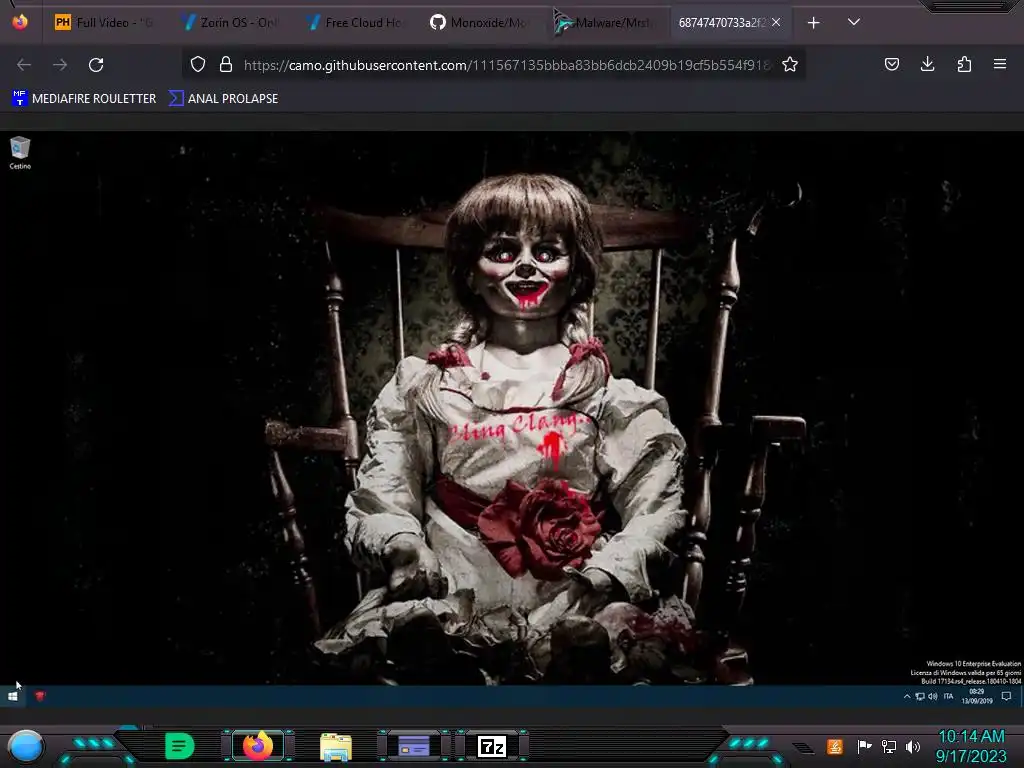Open the volume speaker tray icon
Image resolution: width=1024 pixels, height=768 pixels.
tap(913, 746)
